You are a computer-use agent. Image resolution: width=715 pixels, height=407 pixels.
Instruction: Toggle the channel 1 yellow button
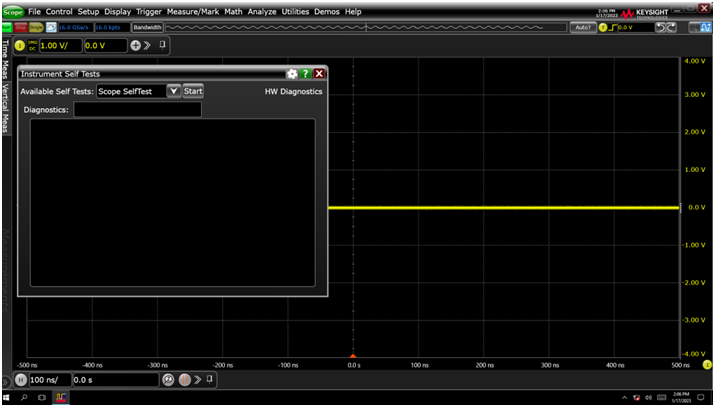pyautogui.click(x=20, y=46)
